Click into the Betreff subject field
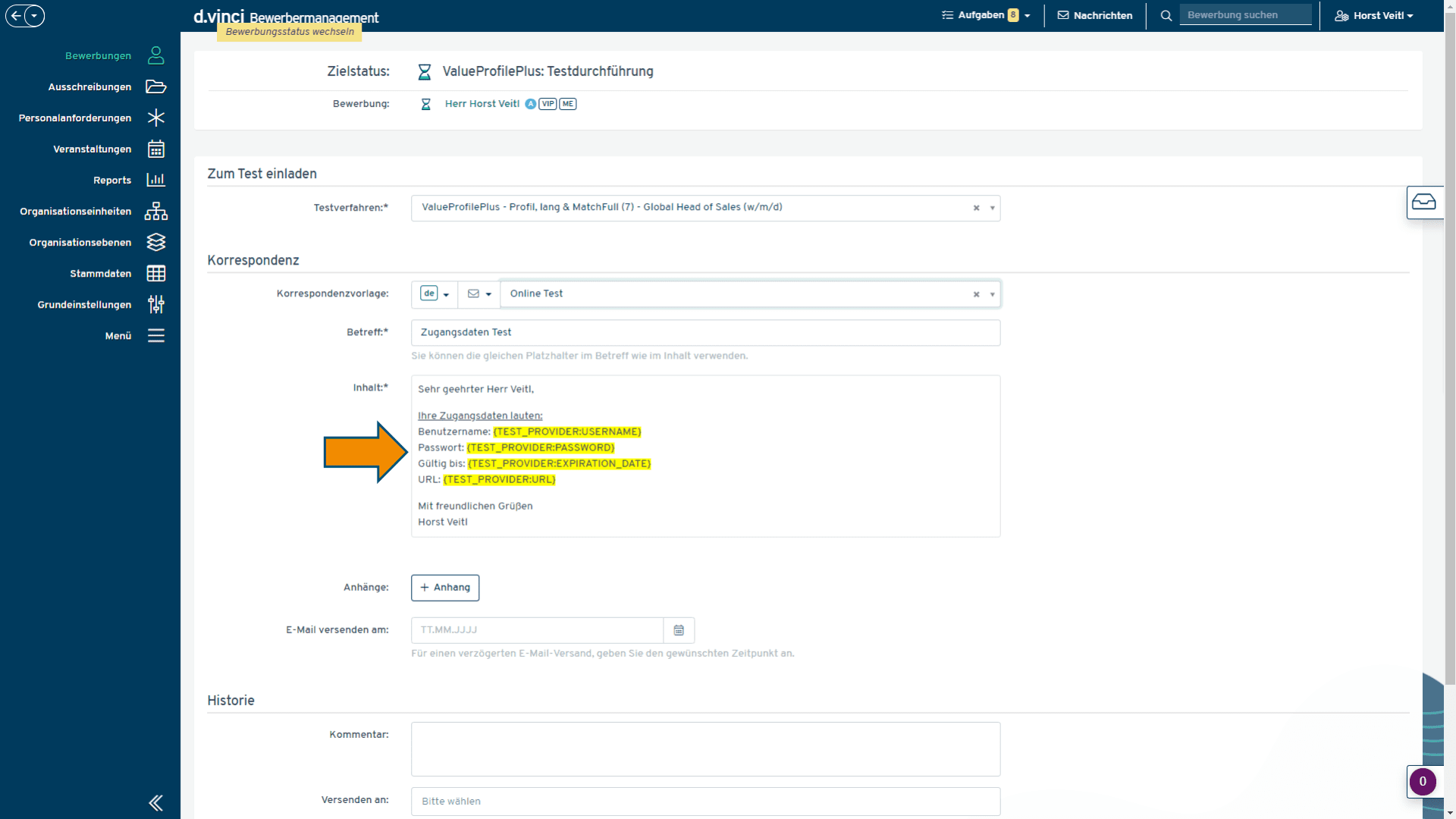The width and height of the screenshot is (1456, 819). [x=705, y=333]
